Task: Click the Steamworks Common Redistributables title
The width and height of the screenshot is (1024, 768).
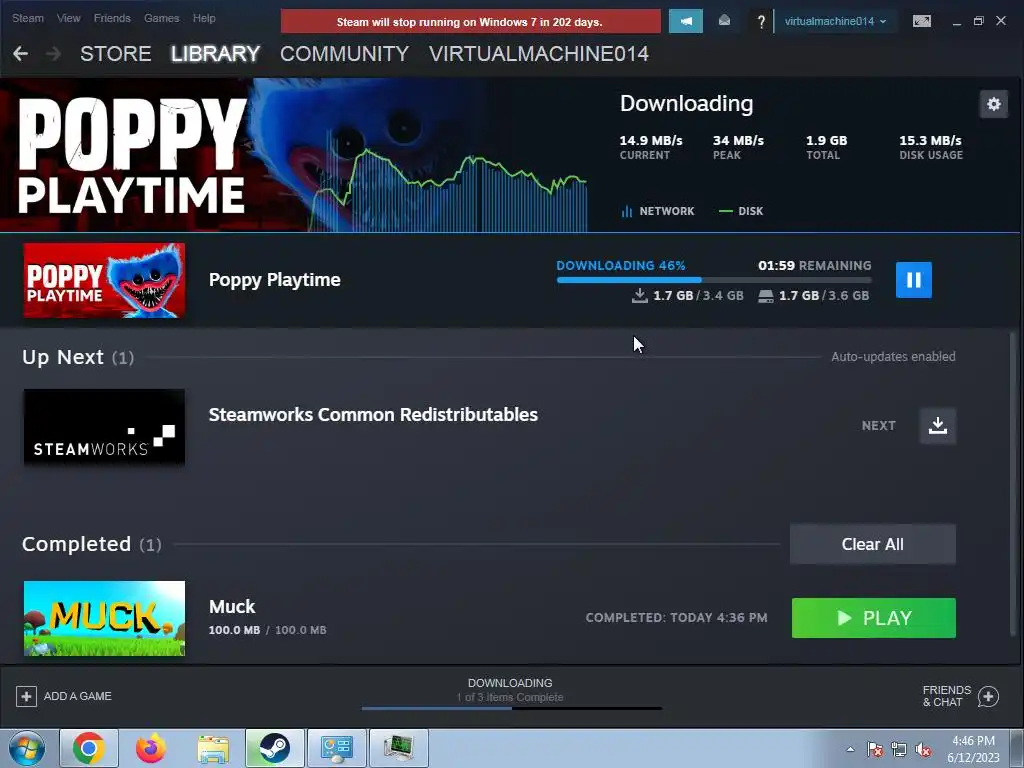Action: [x=373, y=415]
